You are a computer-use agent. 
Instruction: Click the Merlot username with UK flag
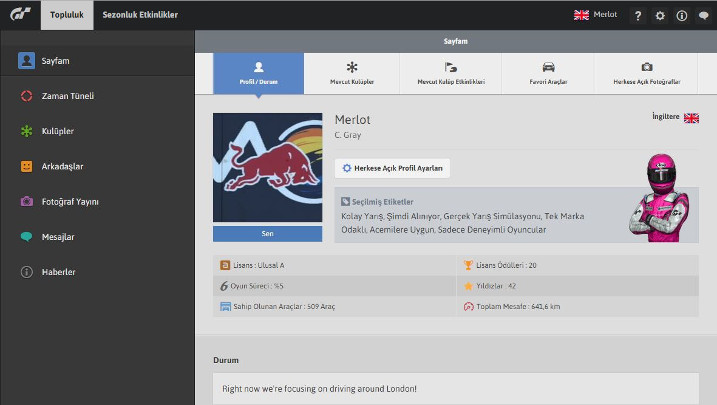pyautogui.click(x=595, y=15)
